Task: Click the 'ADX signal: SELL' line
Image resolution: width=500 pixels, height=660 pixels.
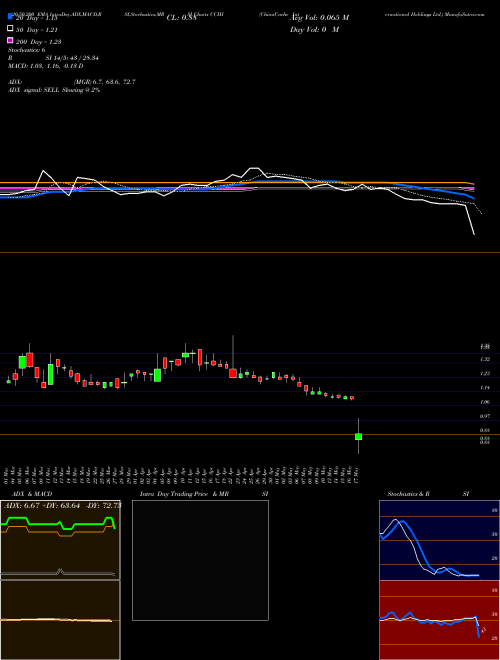Action: click(x=54, y=90)
